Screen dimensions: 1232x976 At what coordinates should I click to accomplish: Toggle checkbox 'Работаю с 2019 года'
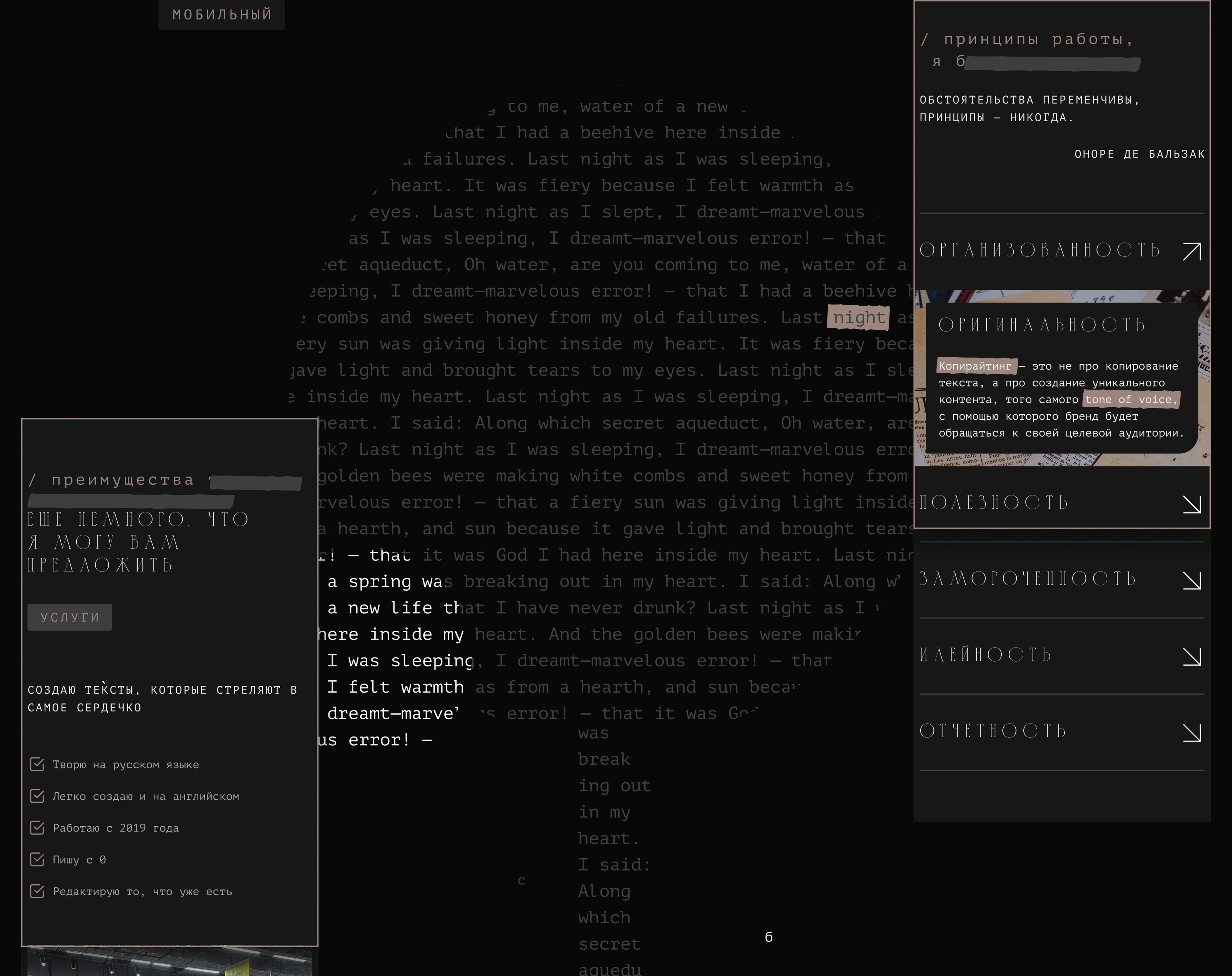(37, 828)
